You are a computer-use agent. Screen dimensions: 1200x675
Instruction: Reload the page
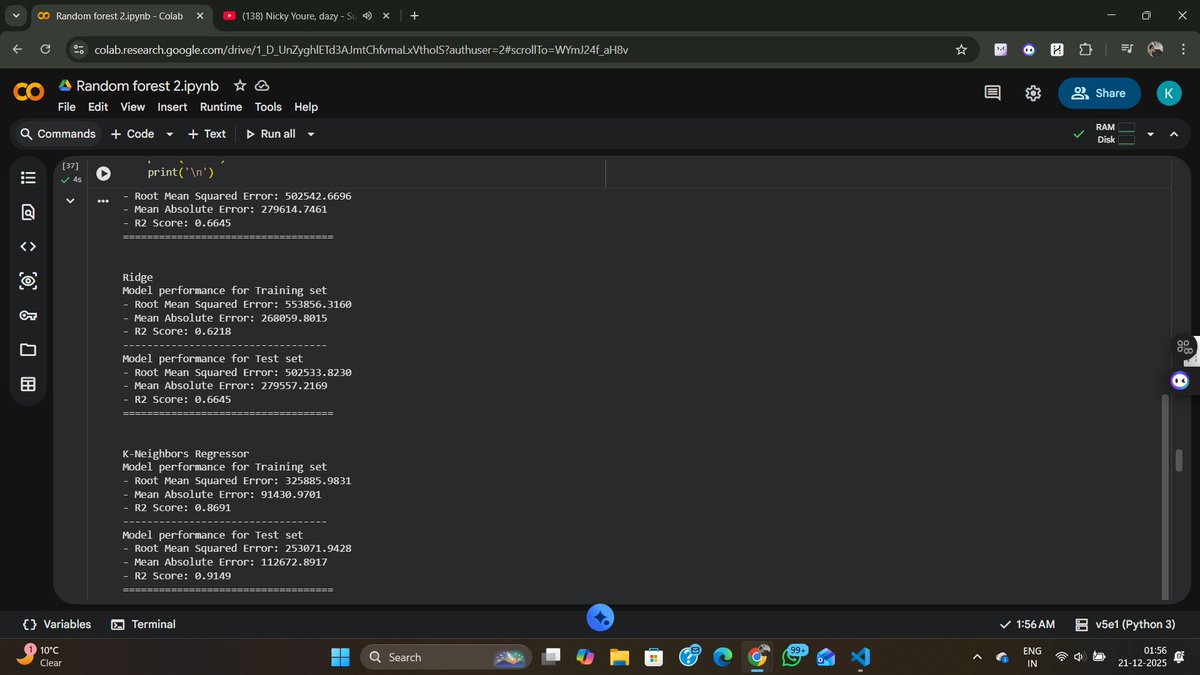click(45, 49)
